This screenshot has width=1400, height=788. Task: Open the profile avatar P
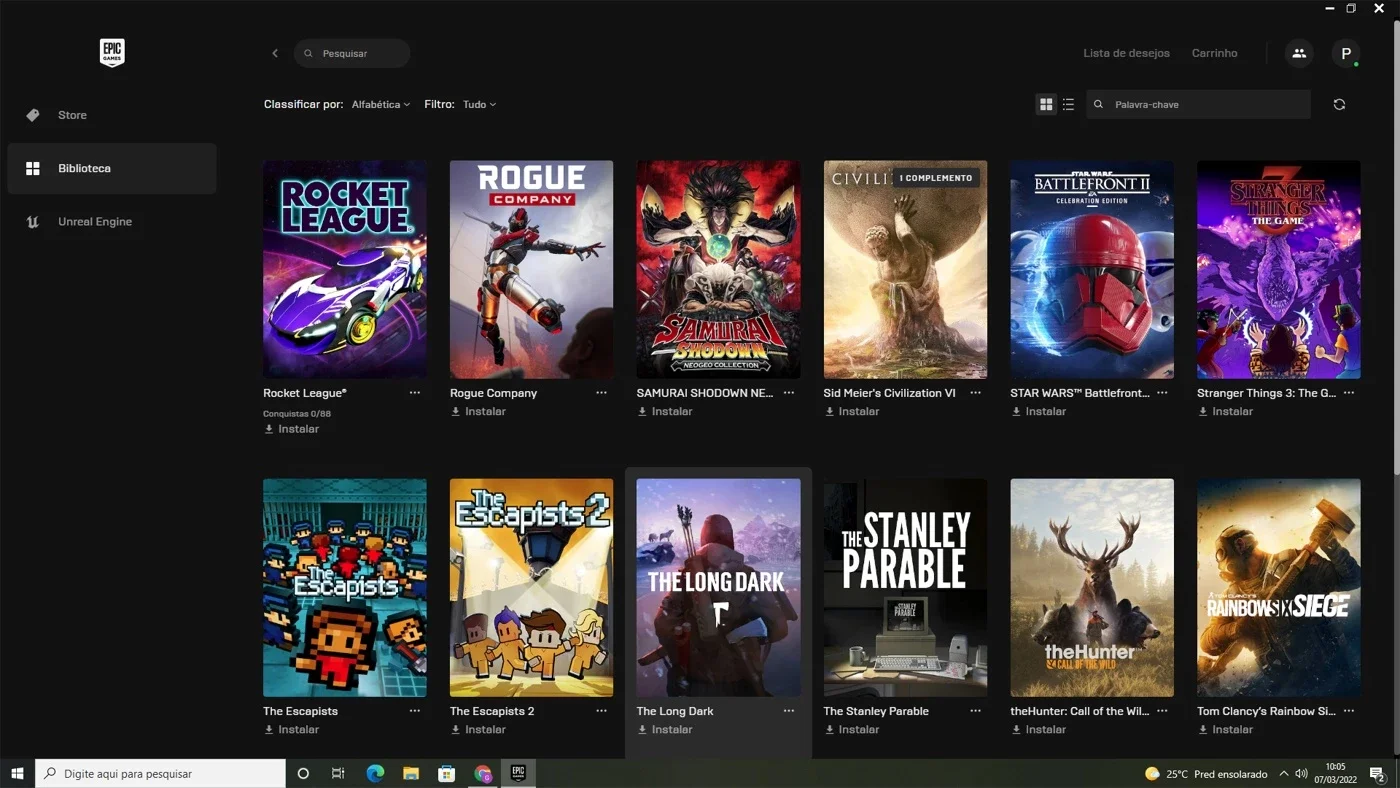1346,53
